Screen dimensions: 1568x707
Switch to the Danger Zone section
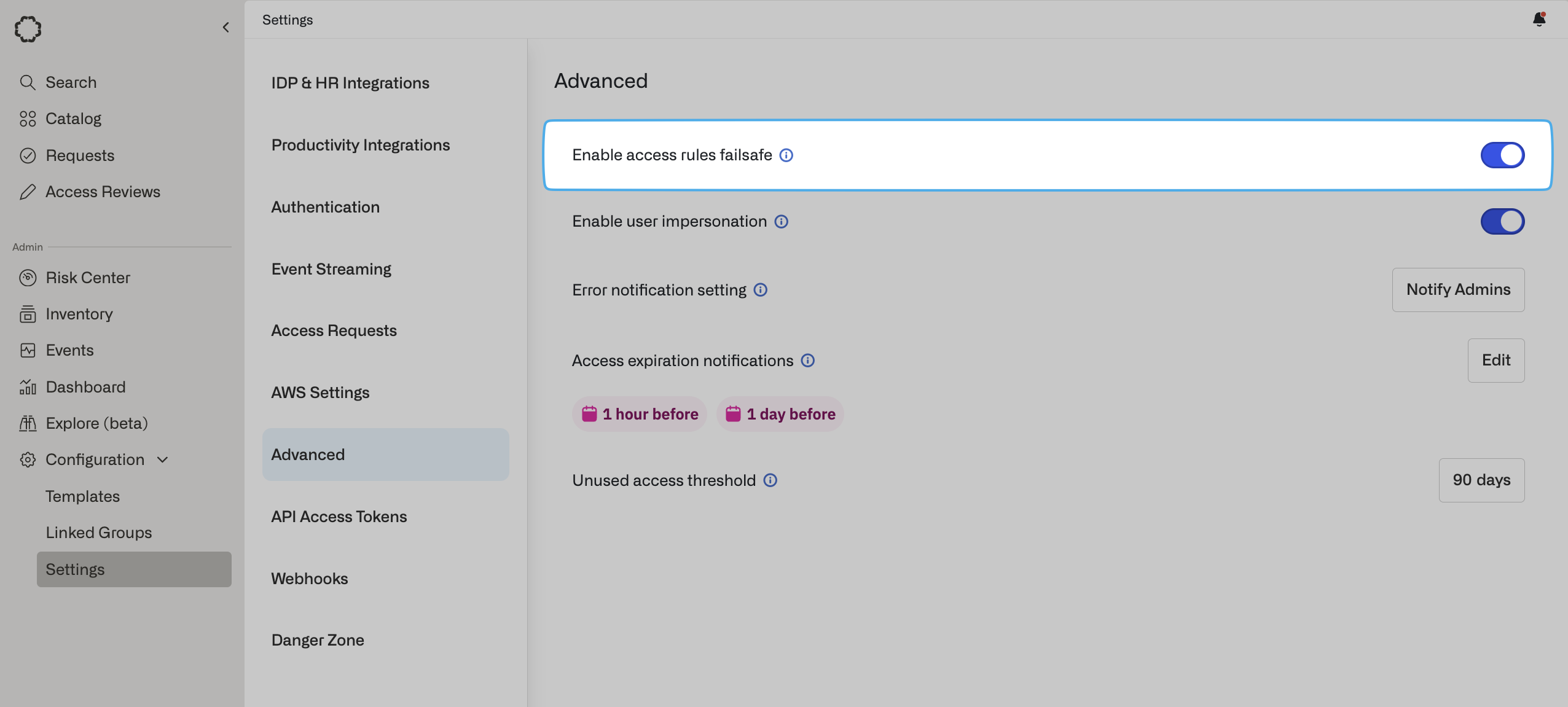tap(317, 640)
